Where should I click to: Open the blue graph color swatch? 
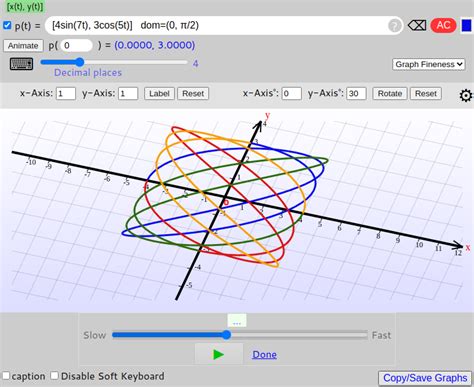466,26
